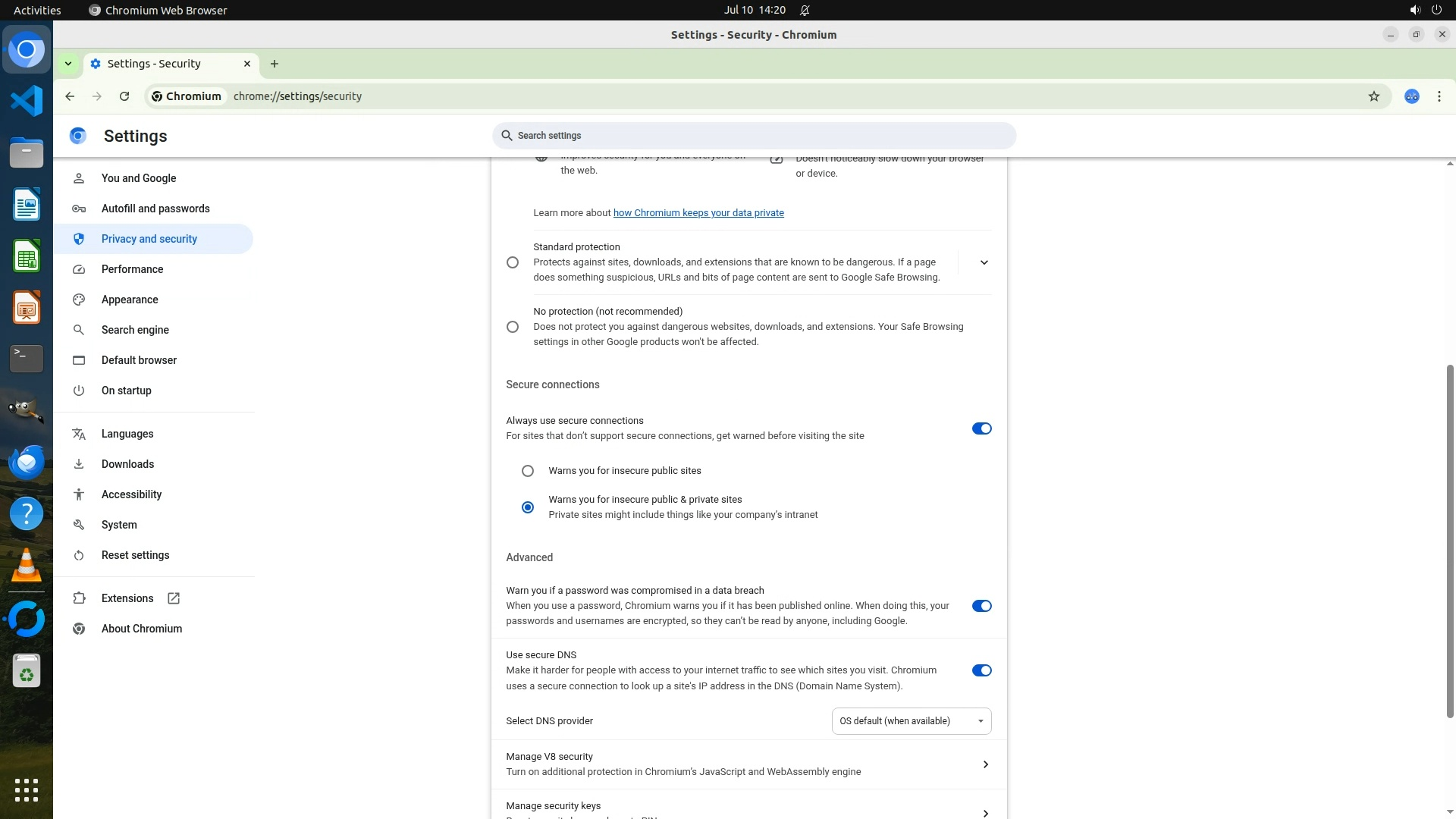Viewport: 1456px width, 819px height.
Task: Open a new tab with plus icon
Action: pyautogui.click(x=275, y=64)
